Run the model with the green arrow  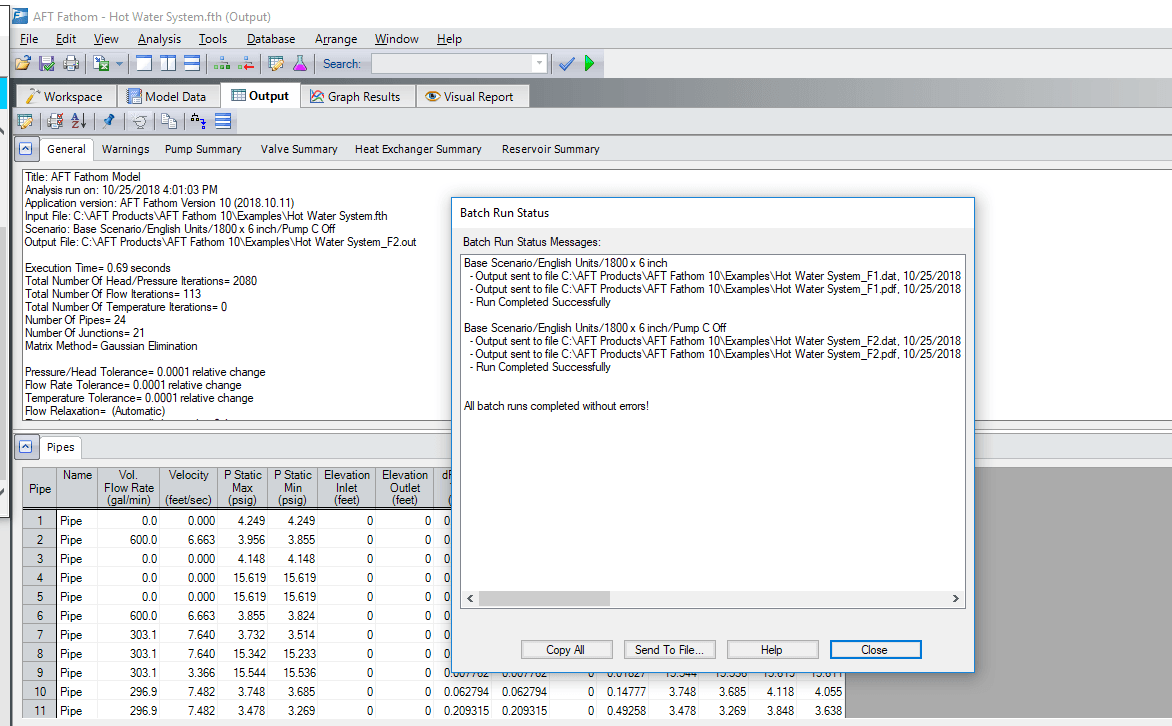pos(590,64)
